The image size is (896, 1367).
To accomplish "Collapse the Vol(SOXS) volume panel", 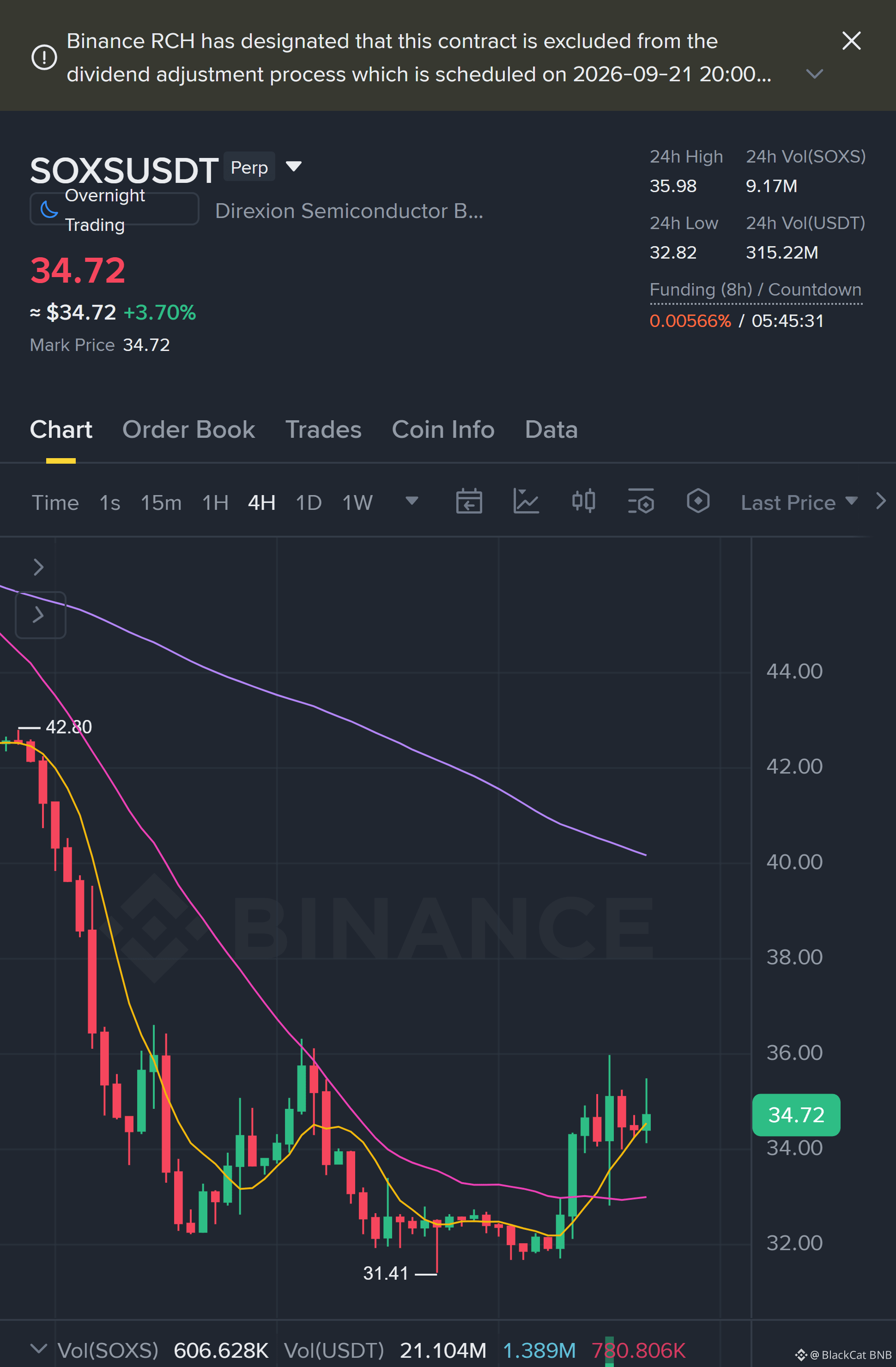I will [38, 1349].
